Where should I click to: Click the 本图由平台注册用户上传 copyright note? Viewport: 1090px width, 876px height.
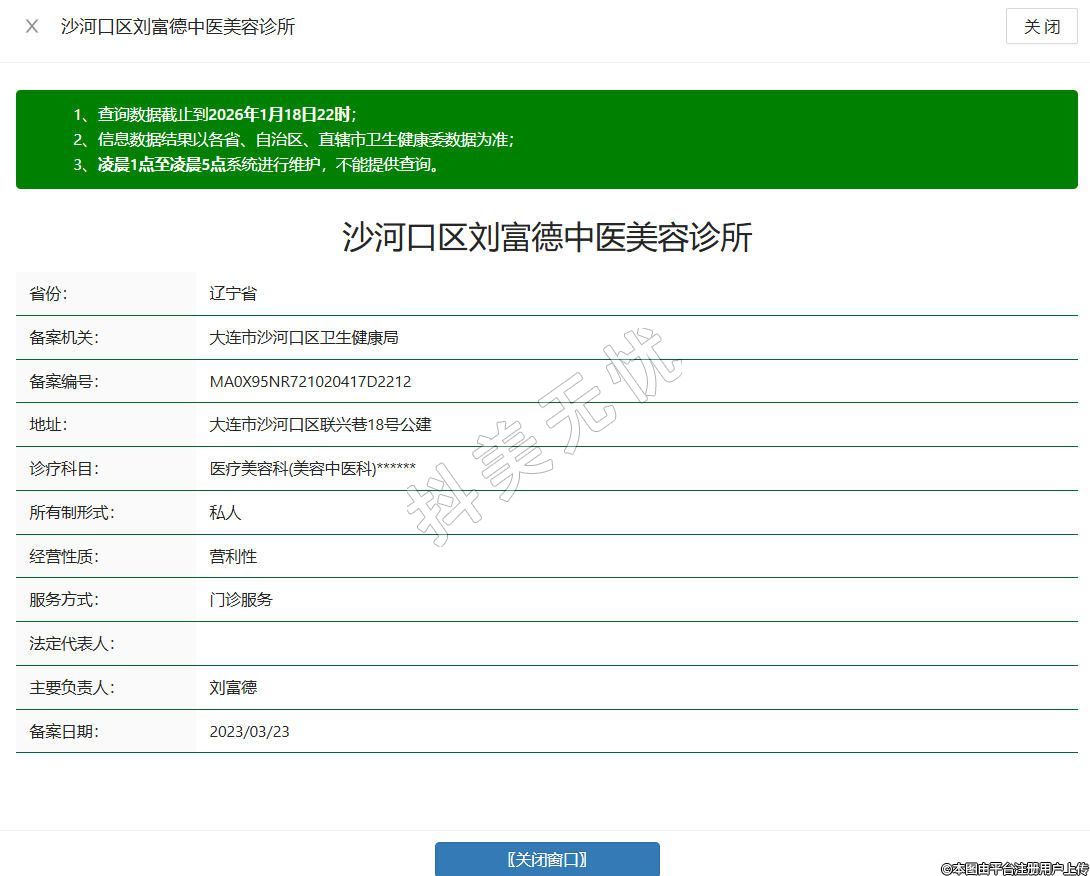[x=1013, y=868]
